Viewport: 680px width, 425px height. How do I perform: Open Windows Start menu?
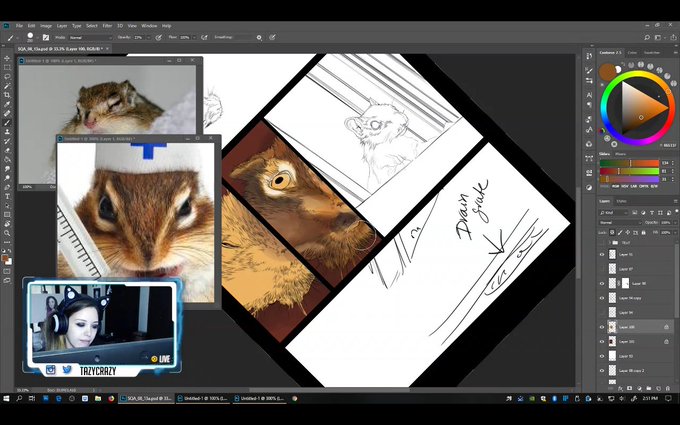(x=6, y=398)
